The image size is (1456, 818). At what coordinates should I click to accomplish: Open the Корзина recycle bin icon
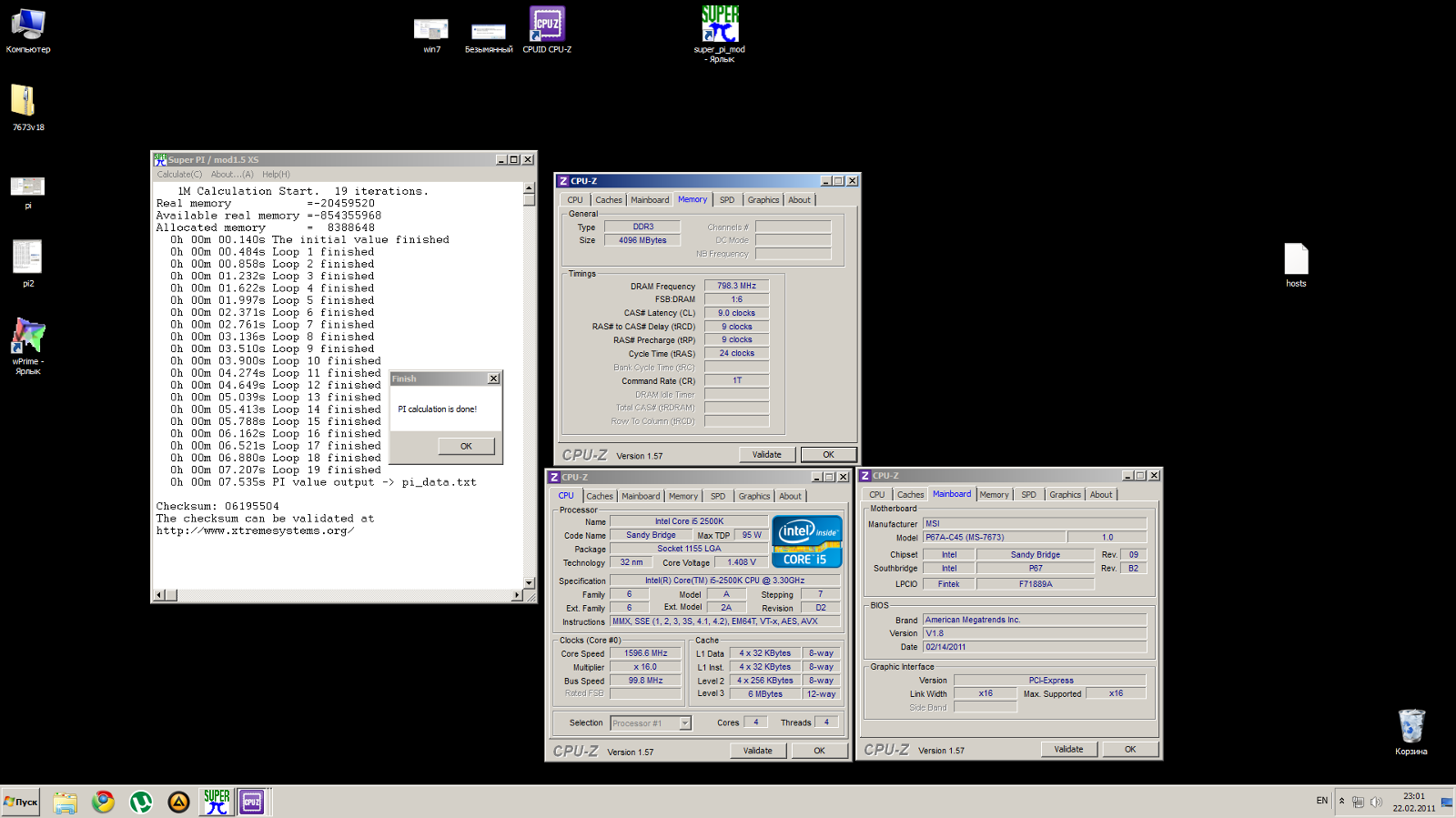pos(1411,732)
